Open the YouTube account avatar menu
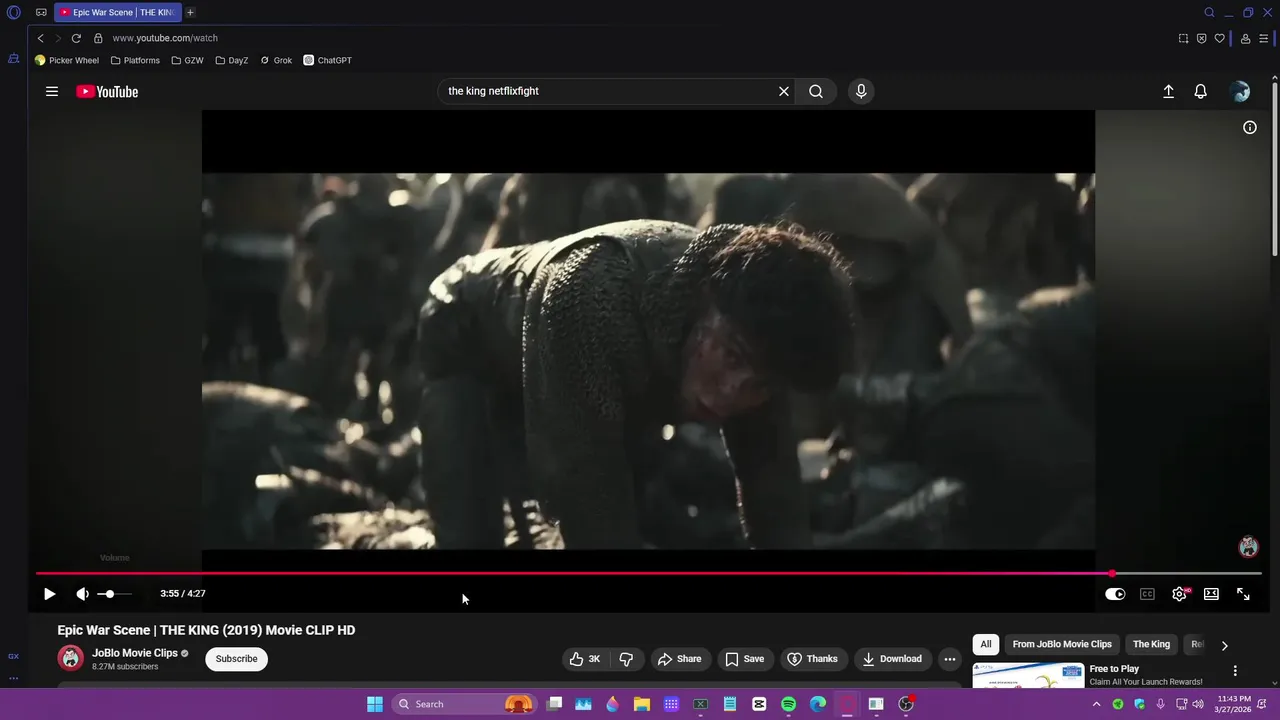Viewport: 1280px width, 720px height. coord(1240,91)
